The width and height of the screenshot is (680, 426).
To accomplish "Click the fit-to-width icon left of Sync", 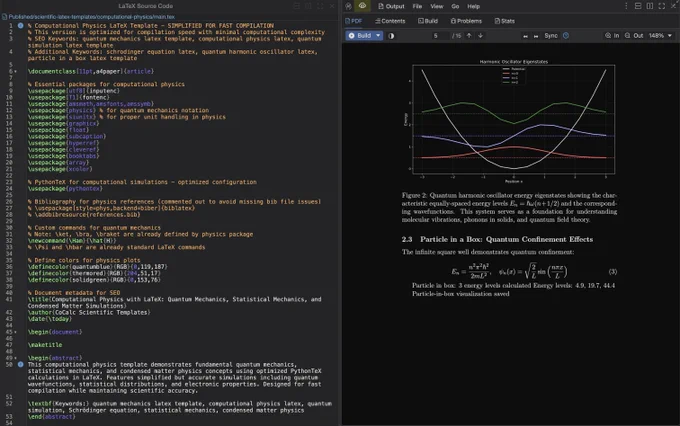I will pyautogui.click(x=525, y=36).
